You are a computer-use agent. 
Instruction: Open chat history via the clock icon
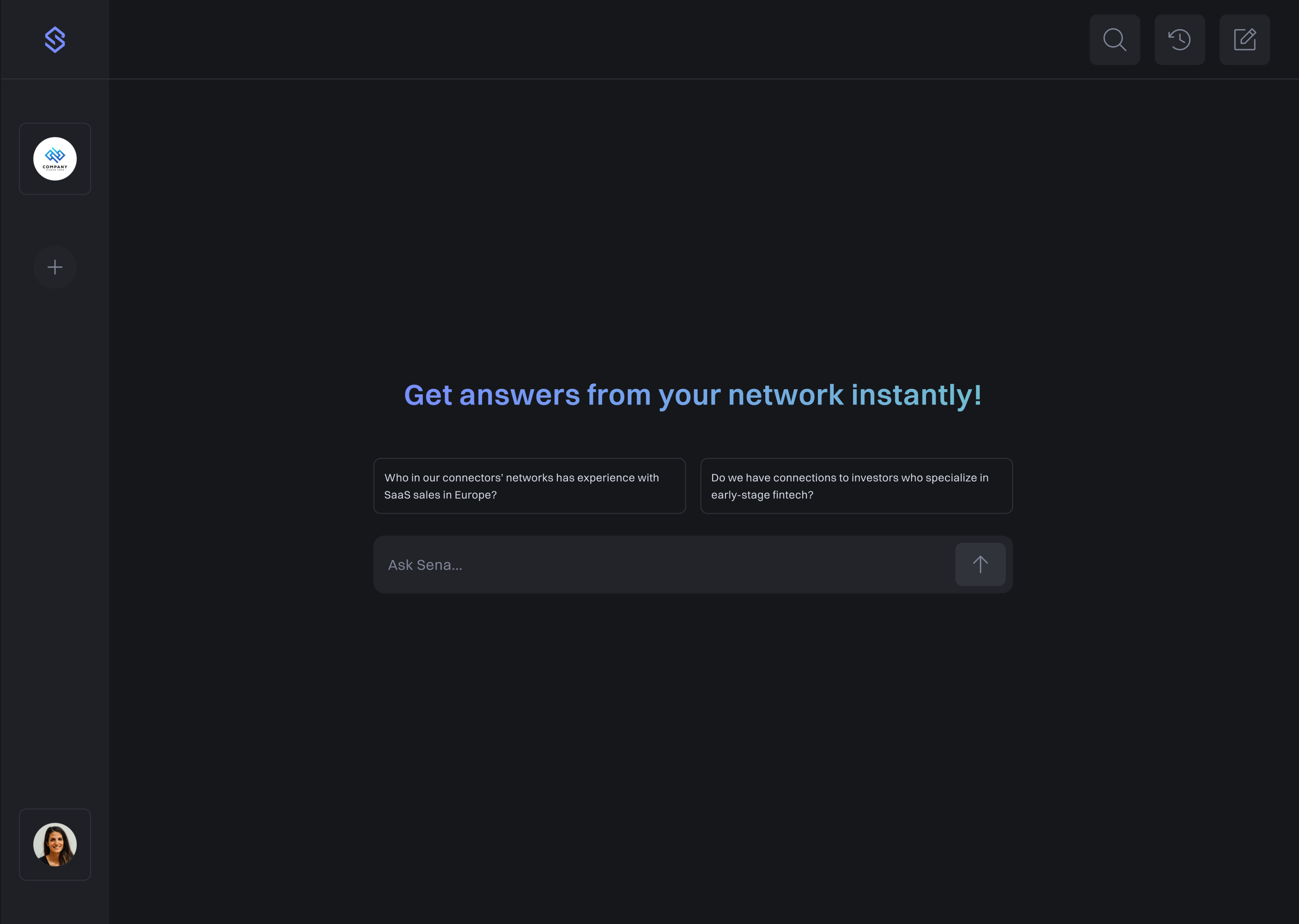coord(1179,40)
